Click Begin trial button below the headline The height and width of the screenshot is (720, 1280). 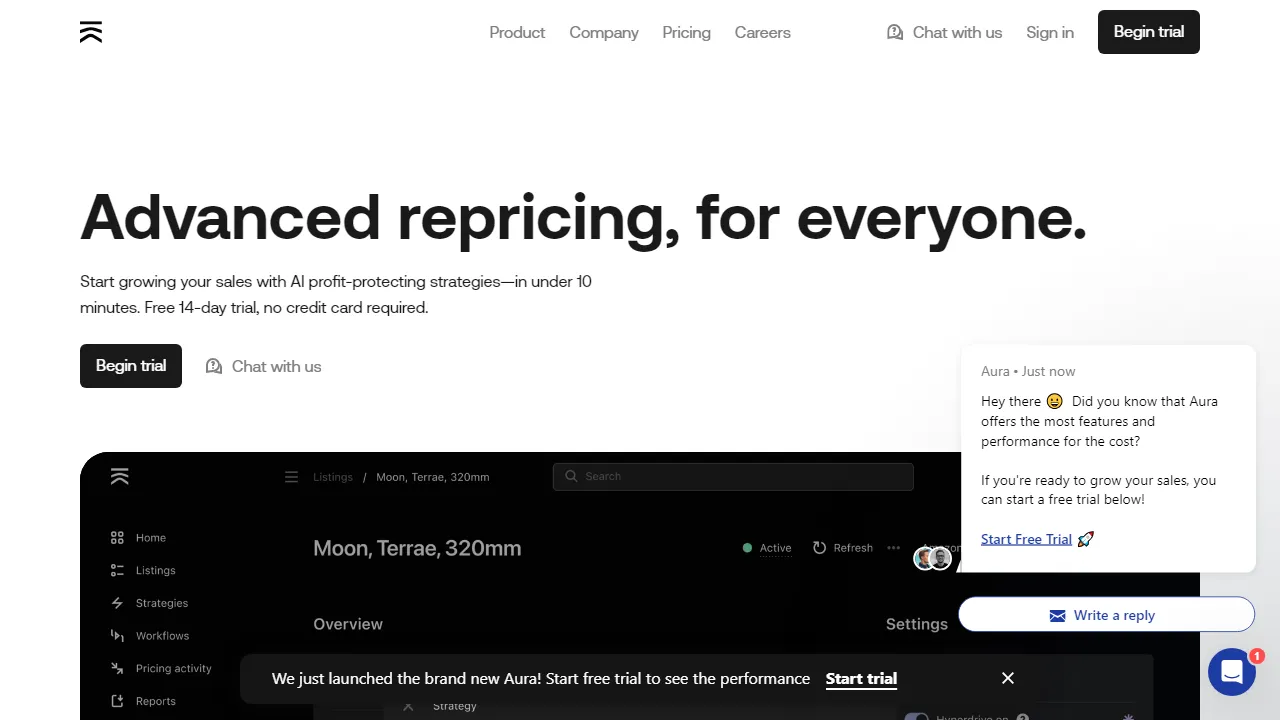point(131,366)
